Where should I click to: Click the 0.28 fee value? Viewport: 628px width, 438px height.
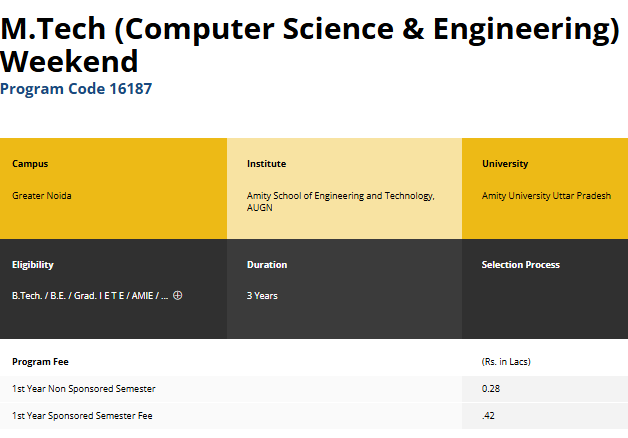490,388
